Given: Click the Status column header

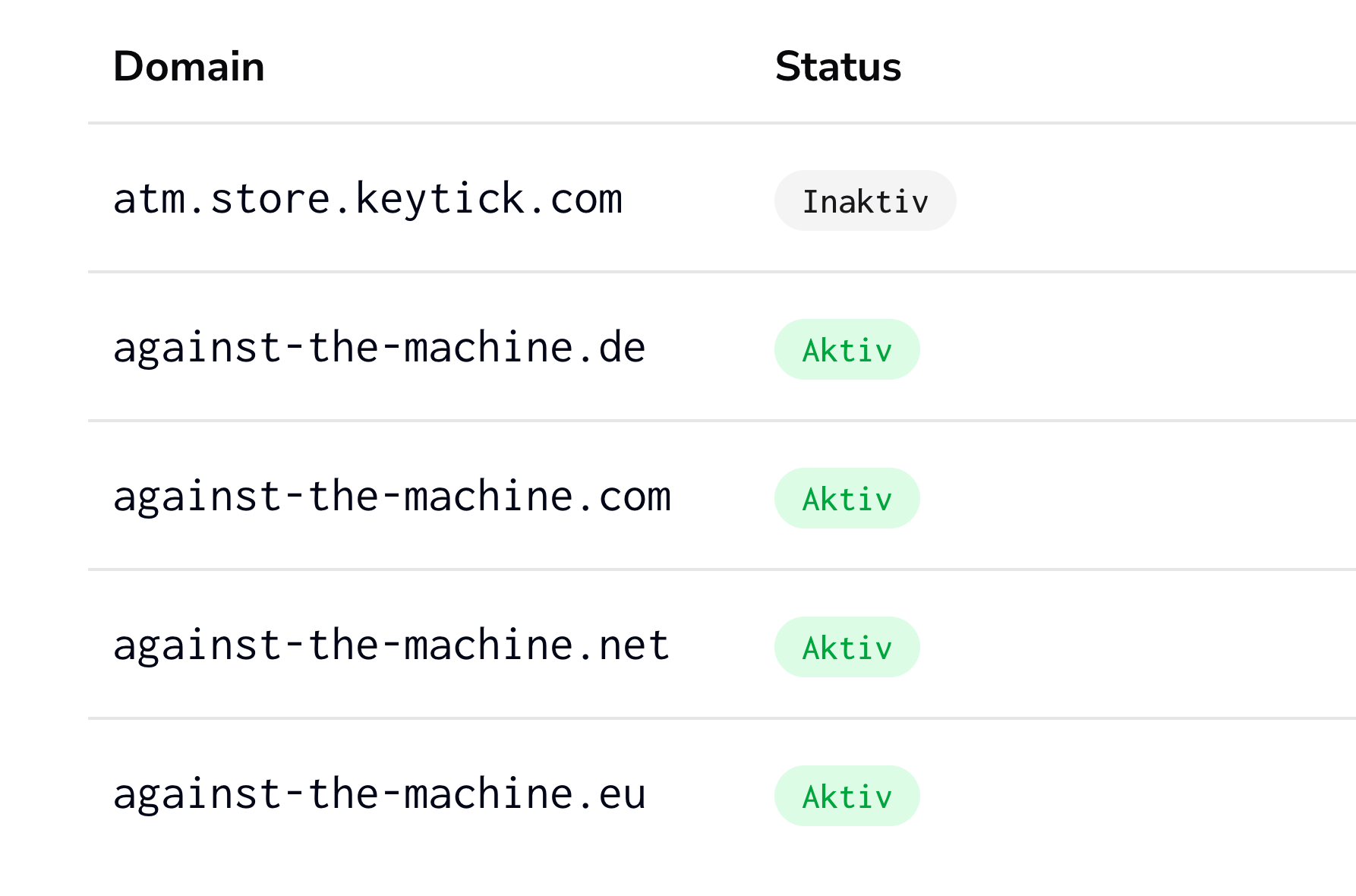Looking at the screenshot, I should tap(837, 67).
